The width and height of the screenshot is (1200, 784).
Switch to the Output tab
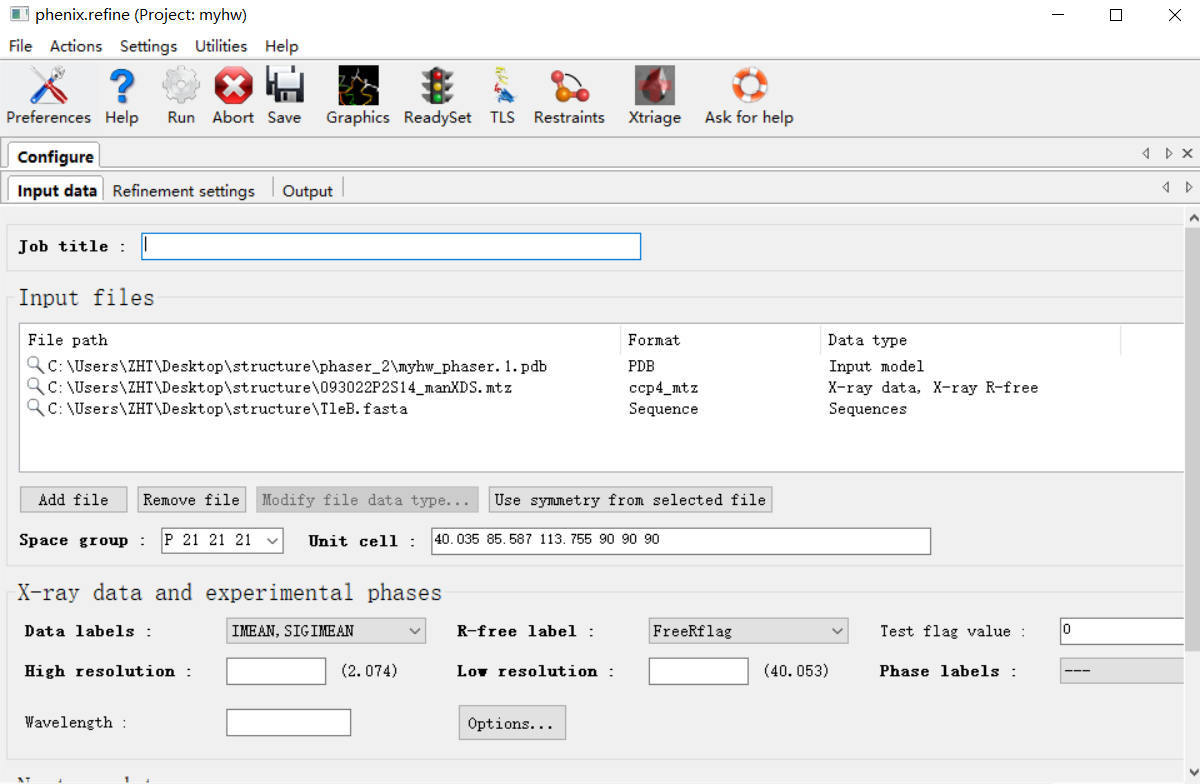point(307,190)
